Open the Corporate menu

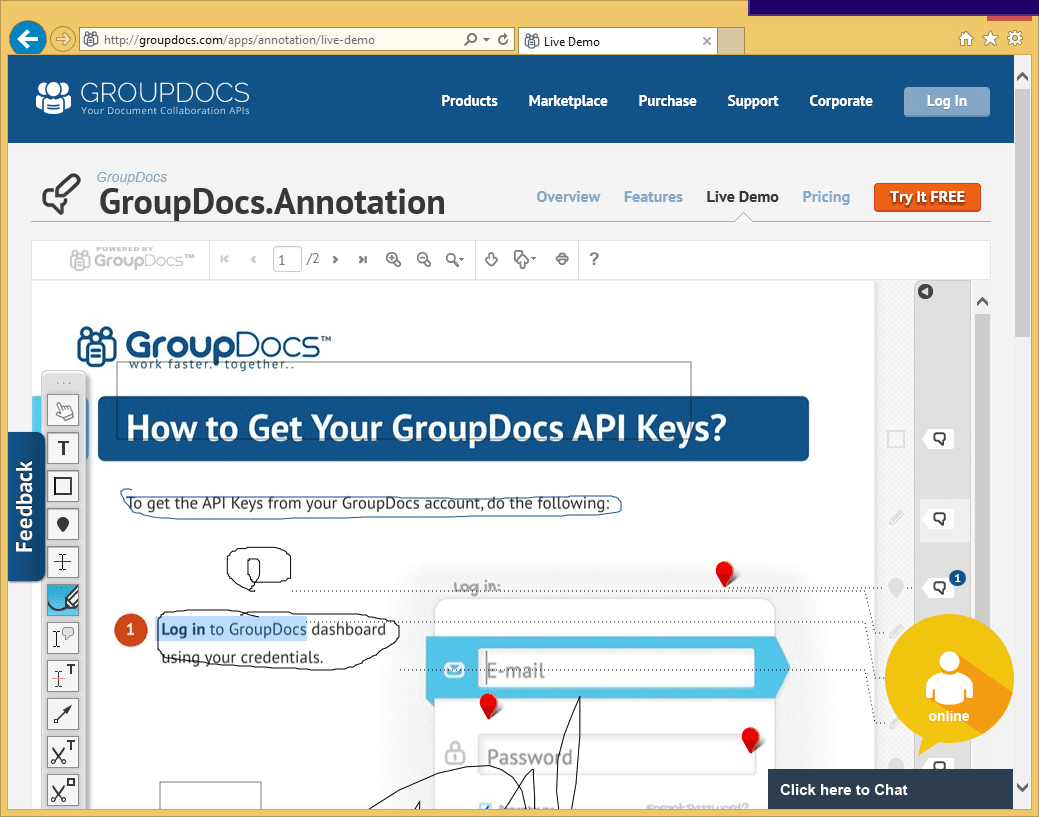click(841, 101)
